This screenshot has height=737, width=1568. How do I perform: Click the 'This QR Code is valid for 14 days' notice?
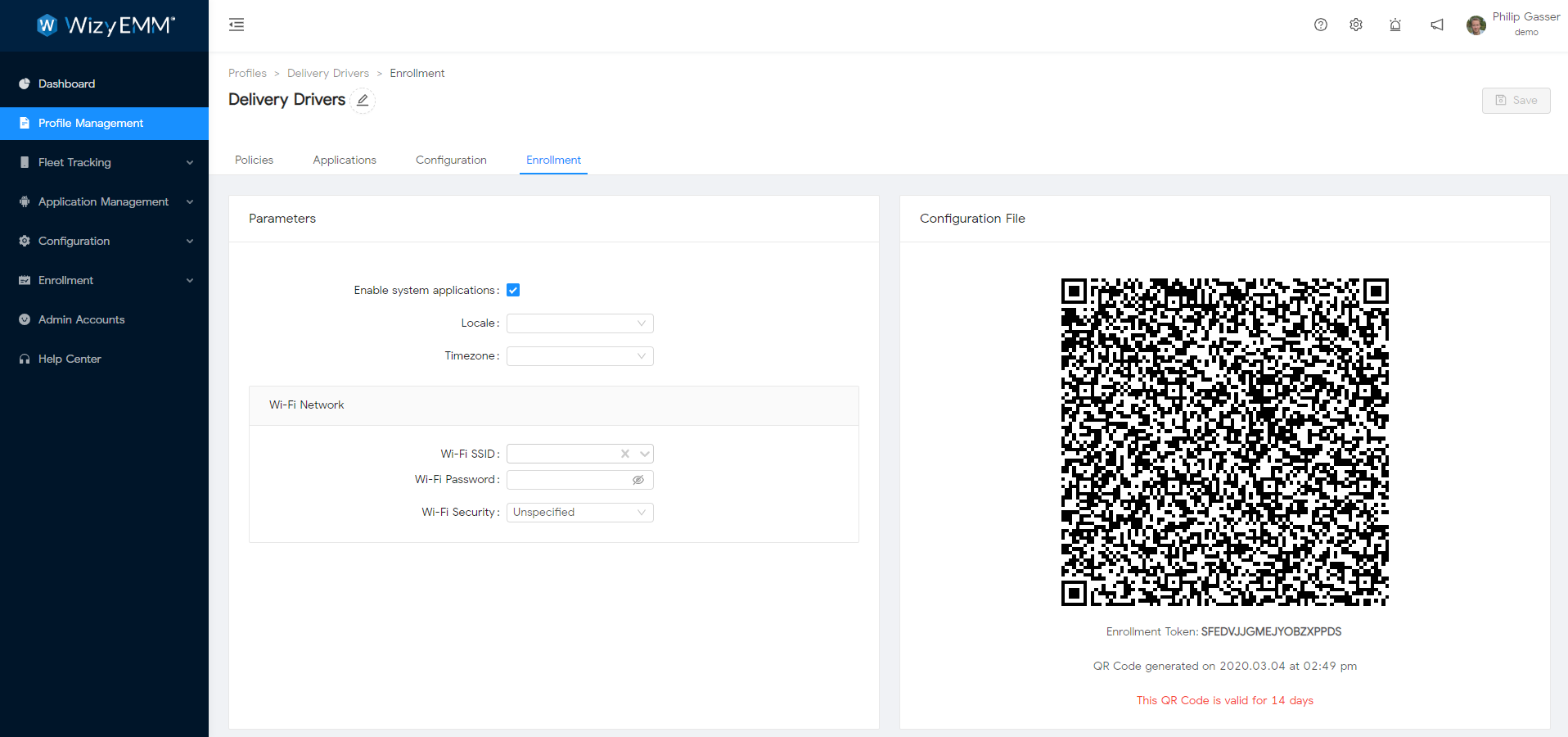[1225, 700]
